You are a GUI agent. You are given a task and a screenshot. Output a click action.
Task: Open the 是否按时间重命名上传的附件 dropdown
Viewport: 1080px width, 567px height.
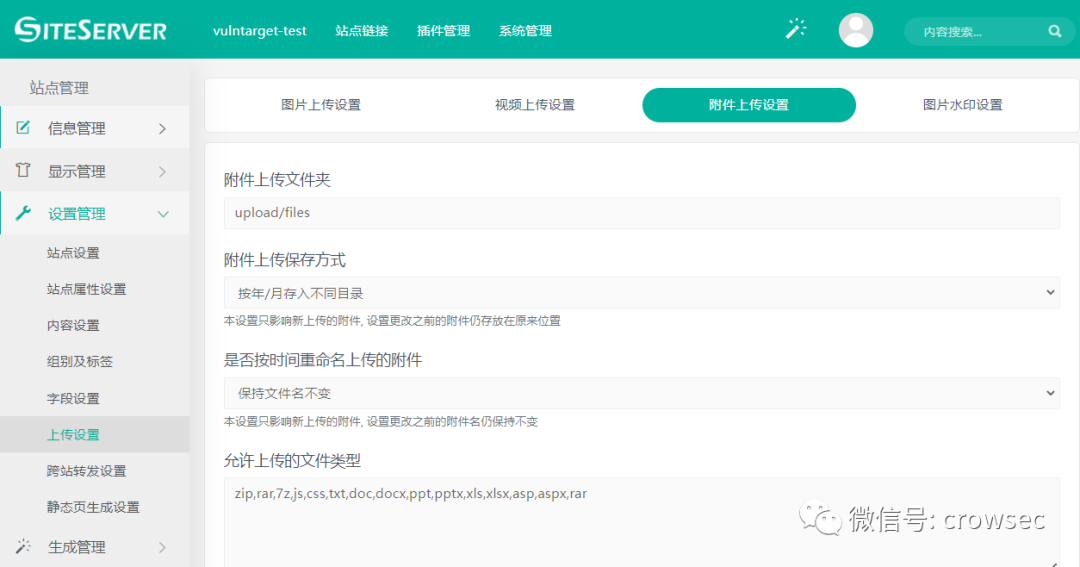click(641, 393)
